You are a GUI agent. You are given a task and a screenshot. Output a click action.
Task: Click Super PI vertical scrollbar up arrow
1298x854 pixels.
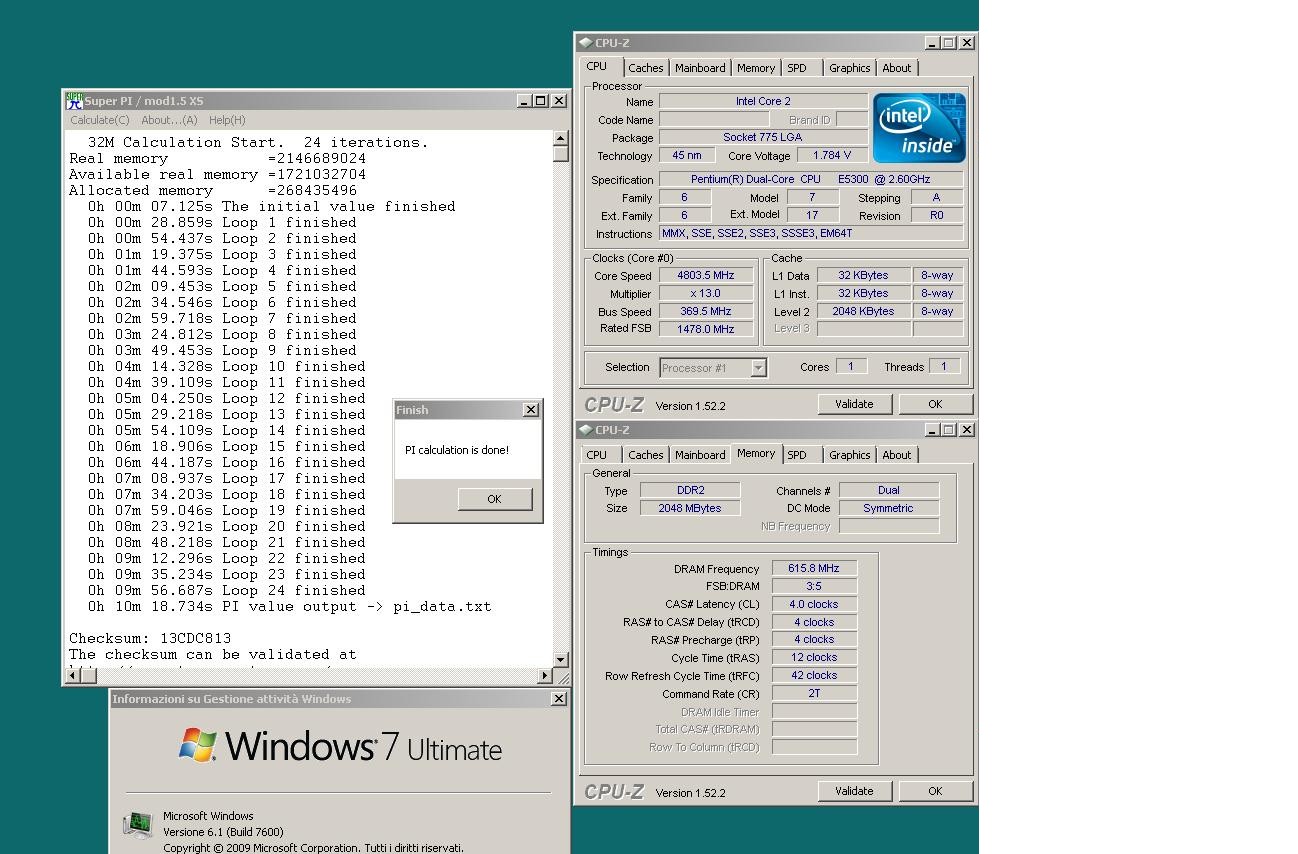[560, 139]
